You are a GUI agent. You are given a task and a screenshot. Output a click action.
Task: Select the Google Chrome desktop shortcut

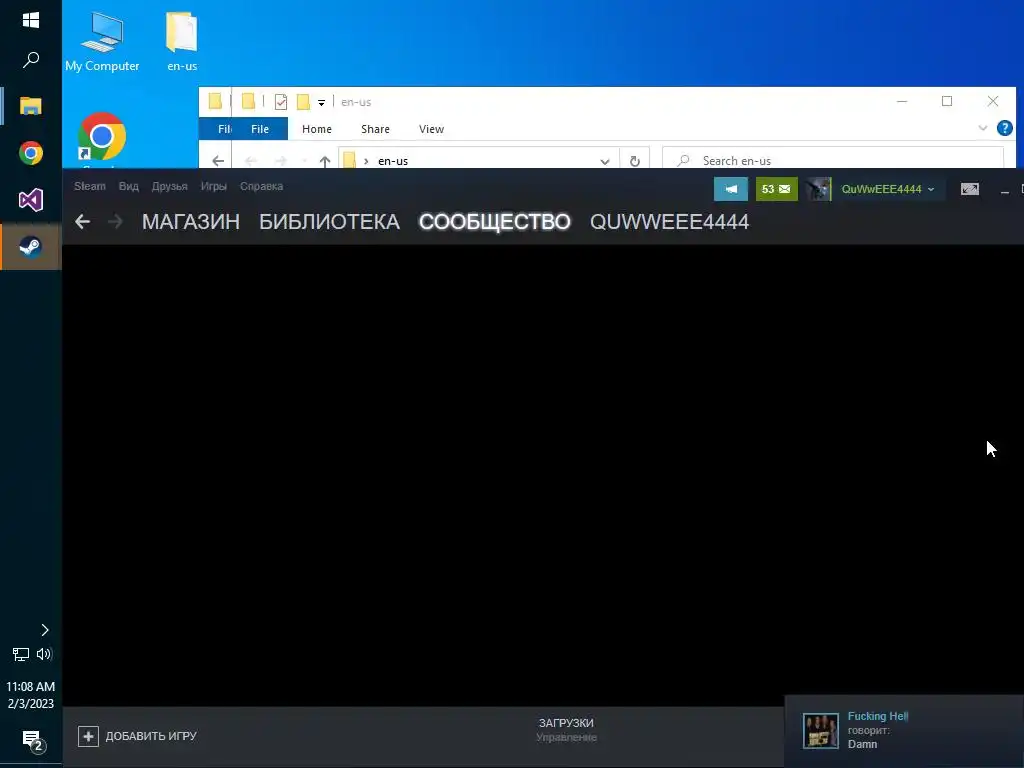(102, 138)
